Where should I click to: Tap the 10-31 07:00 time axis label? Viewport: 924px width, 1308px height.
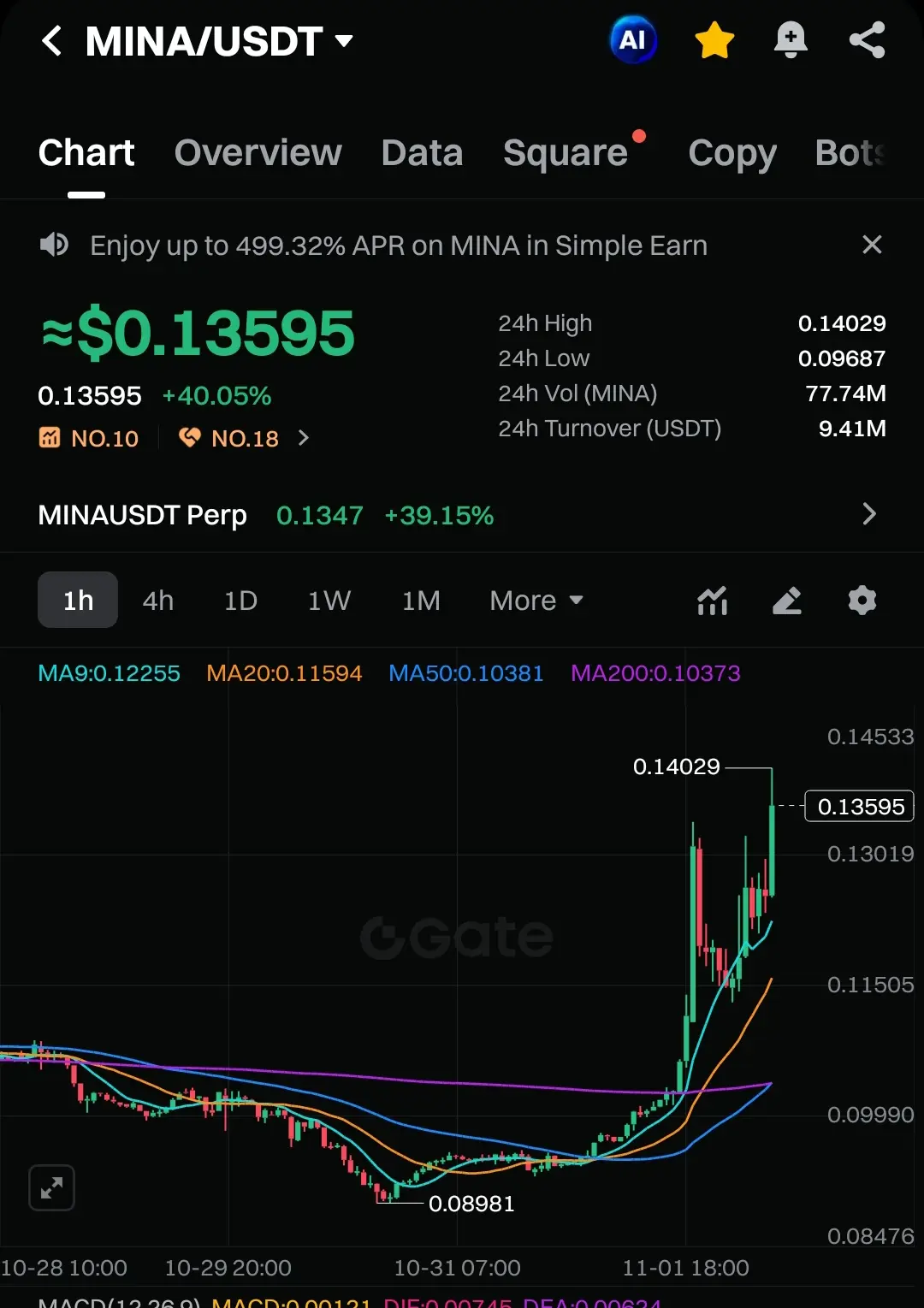coord(457,1268)
